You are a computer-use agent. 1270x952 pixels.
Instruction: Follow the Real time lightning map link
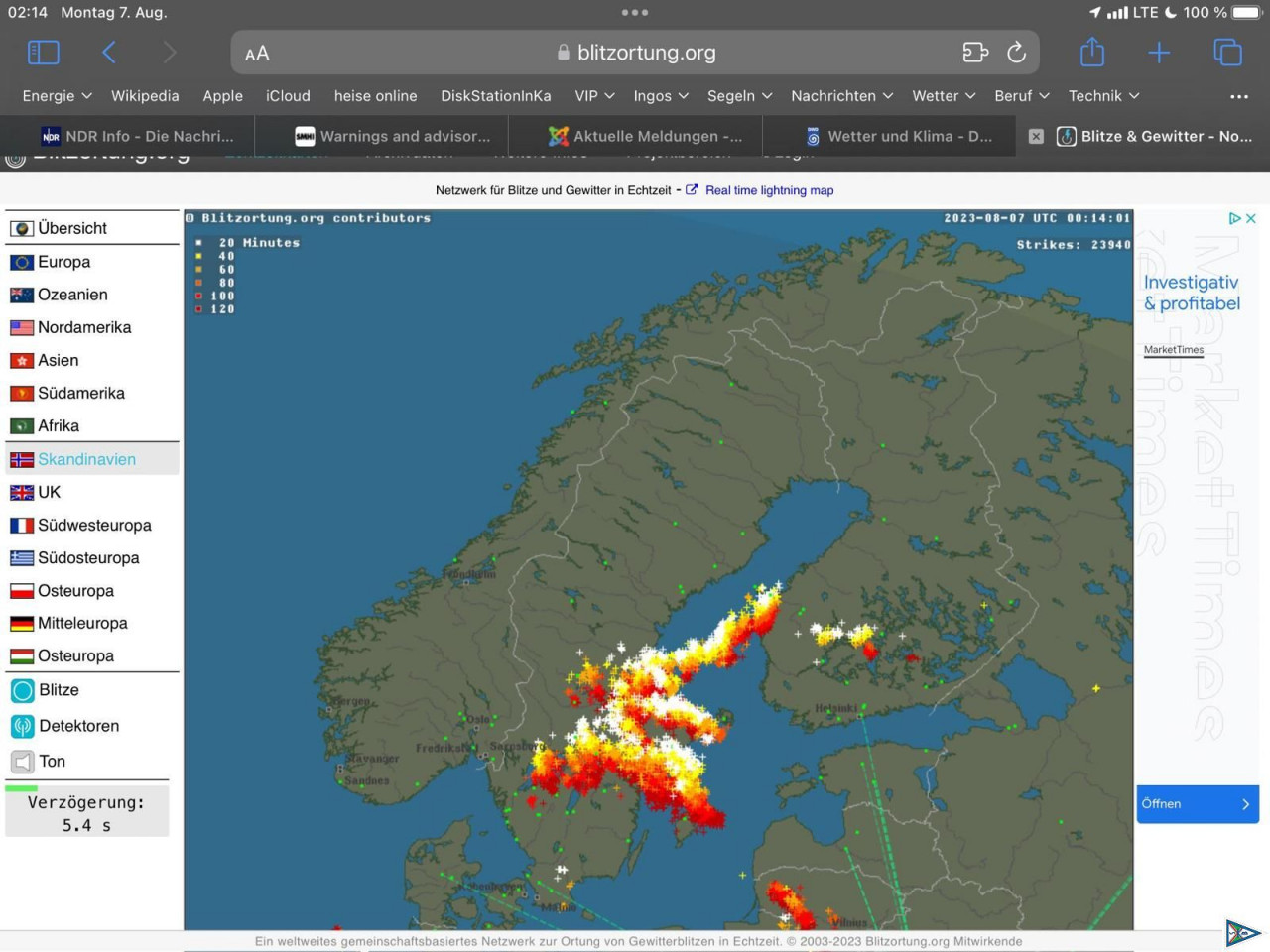point(769,190)
